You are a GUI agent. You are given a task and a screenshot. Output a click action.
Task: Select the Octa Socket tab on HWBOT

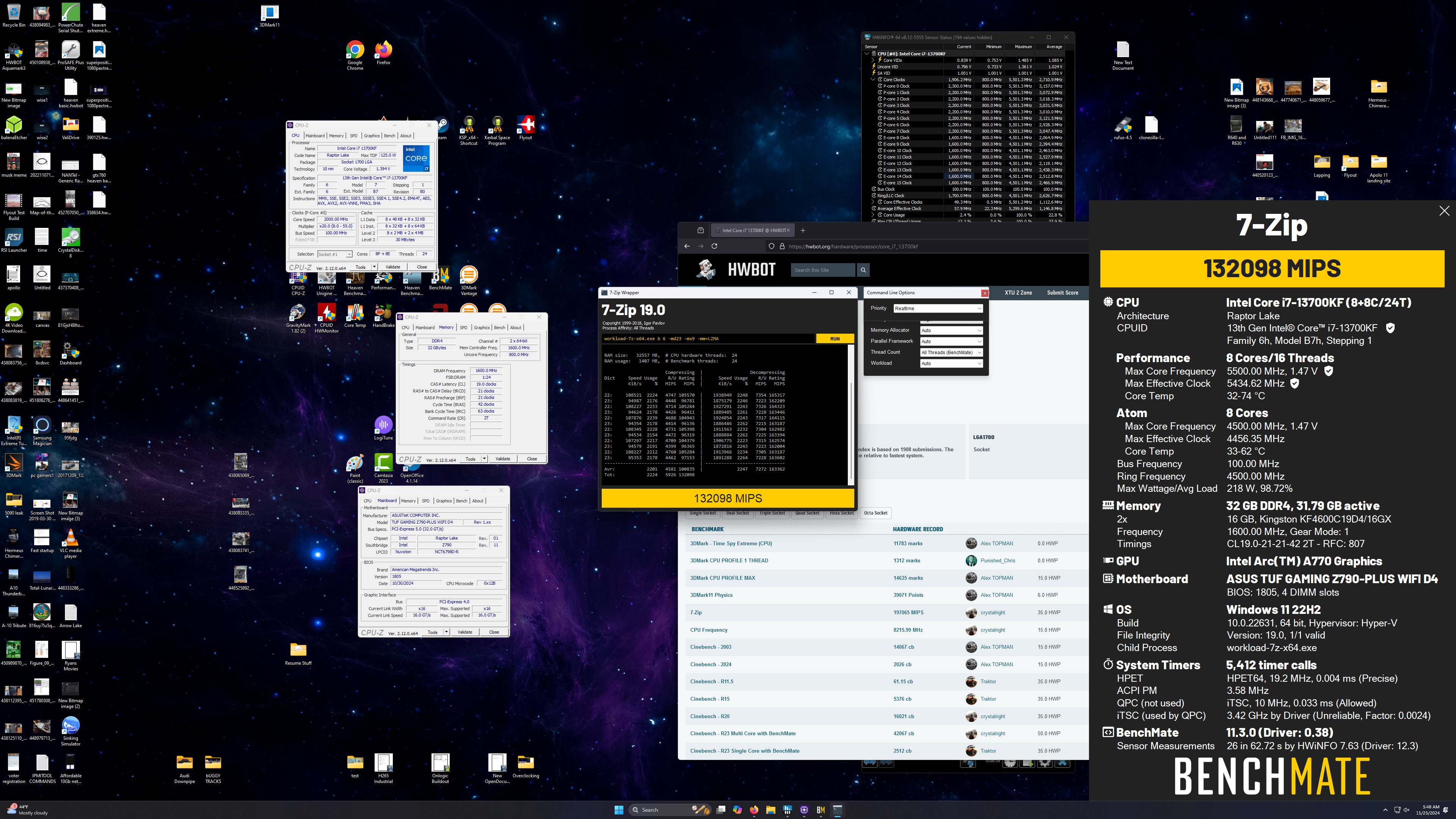(875, 513)
